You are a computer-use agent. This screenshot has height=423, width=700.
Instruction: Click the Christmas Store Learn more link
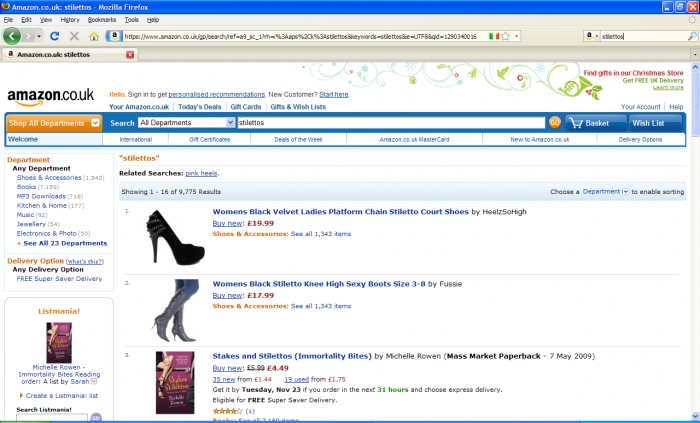point(668,87)
